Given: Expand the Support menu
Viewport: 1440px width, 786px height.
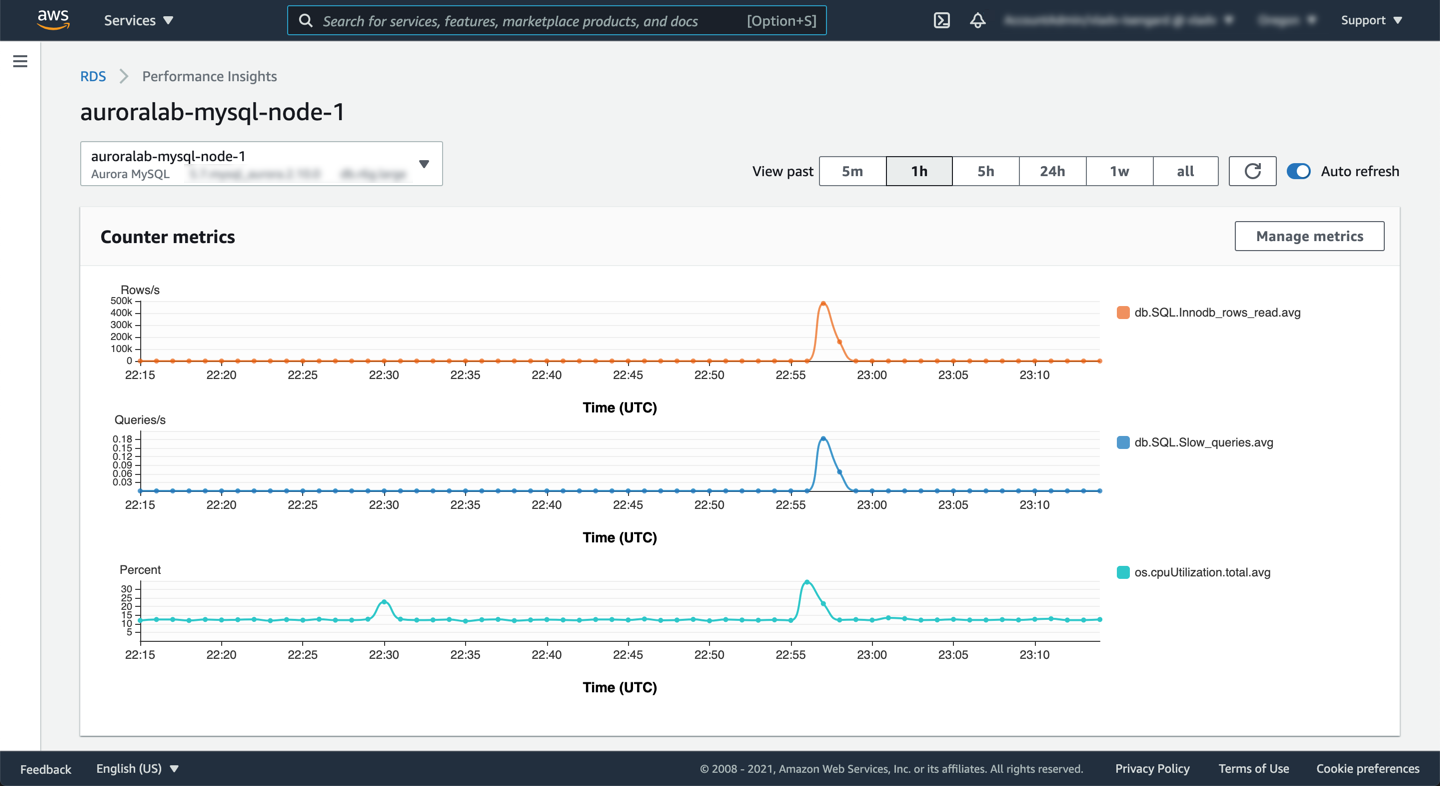Looking at the screenshot, I should click(x=1371, y=20).
